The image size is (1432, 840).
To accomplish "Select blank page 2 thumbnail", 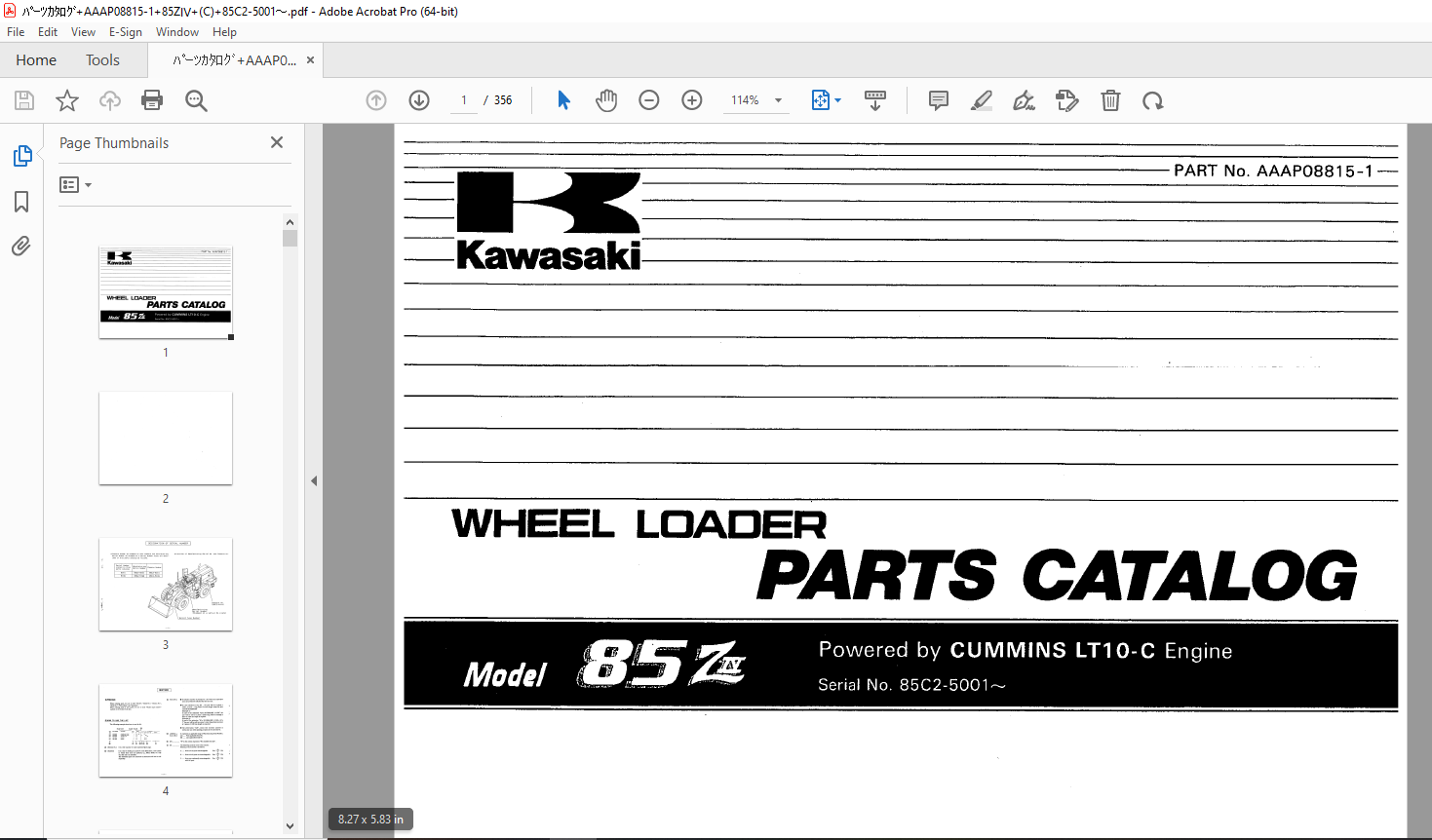I will [x=166, y=439].
